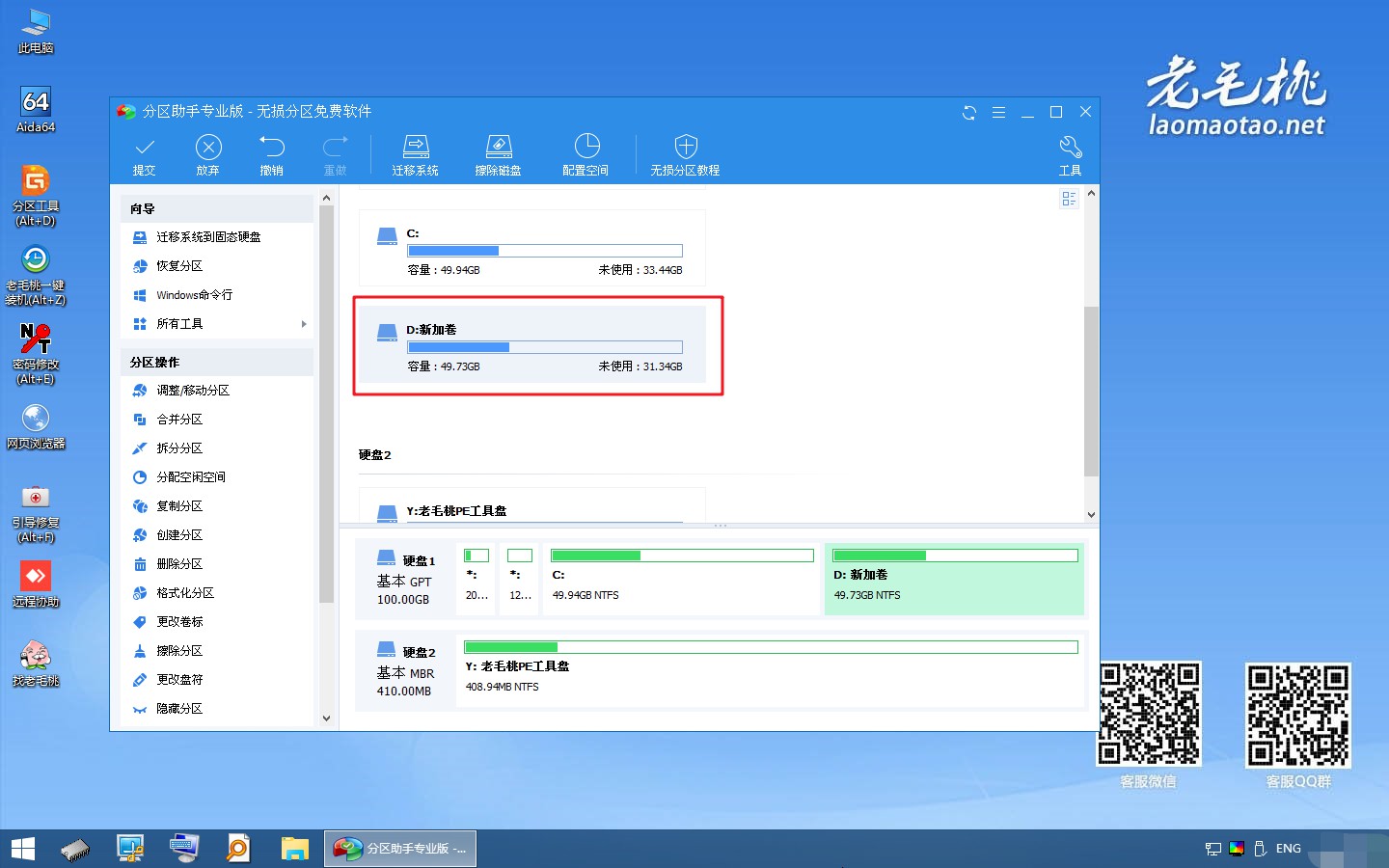The width and height of the screenshot is (1389, 868).
Task: Open the Windows Start button
Action: click(x=22, y=849)
